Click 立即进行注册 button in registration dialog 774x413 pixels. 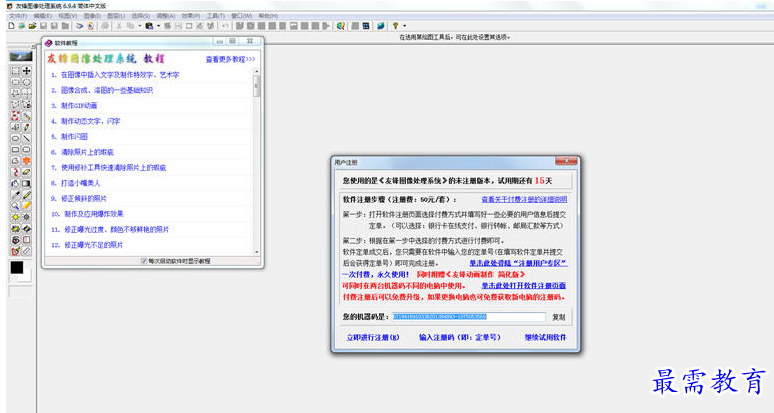click(x=373, y=338)
